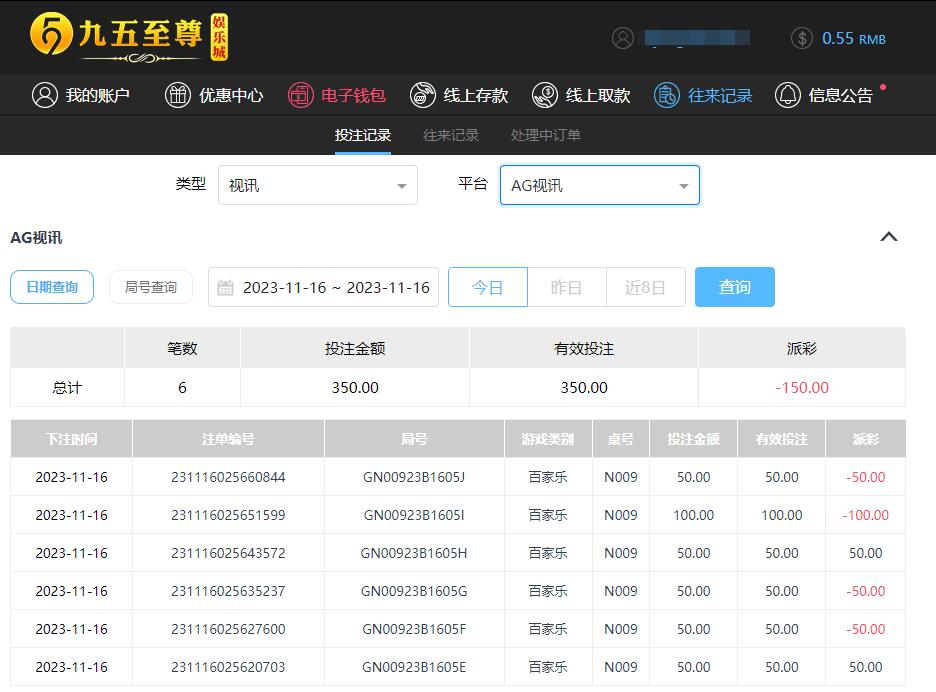936x692 pixels.
Task: Open the 往来记录 sub-tab
Action: [451, 135]
